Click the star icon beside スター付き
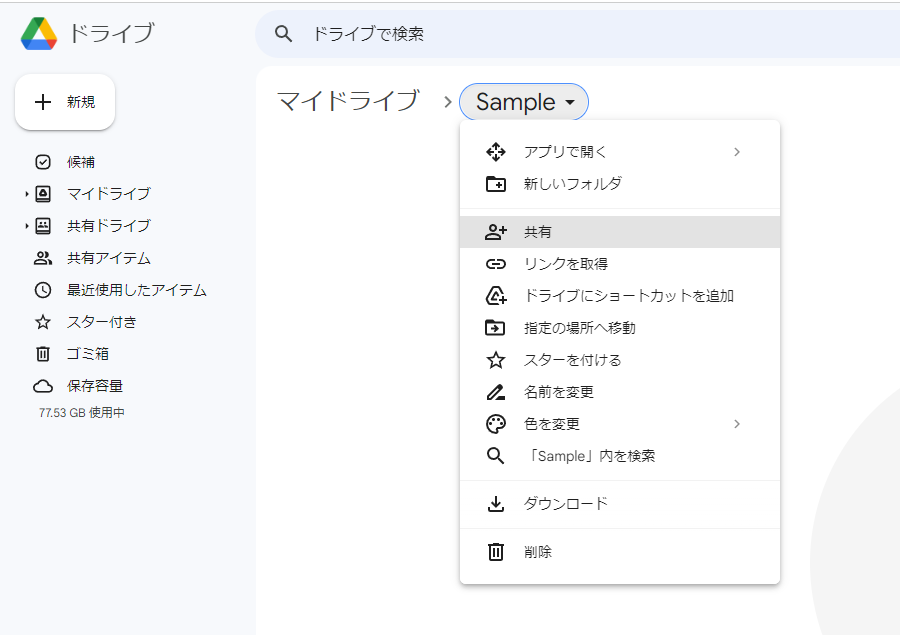This screenshot has height=635, width=900. (x=41, y=321)
